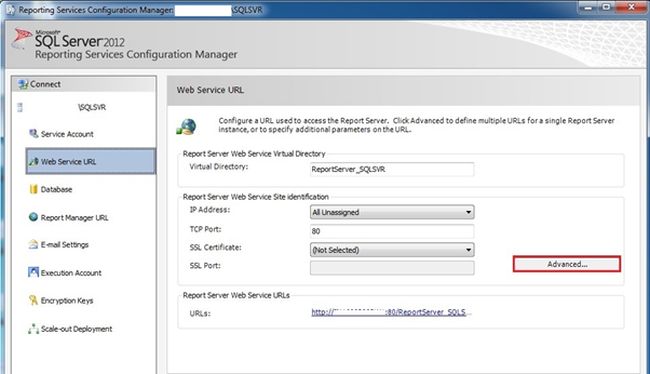Minimize the Configuration Manager window

coord(588,7)
